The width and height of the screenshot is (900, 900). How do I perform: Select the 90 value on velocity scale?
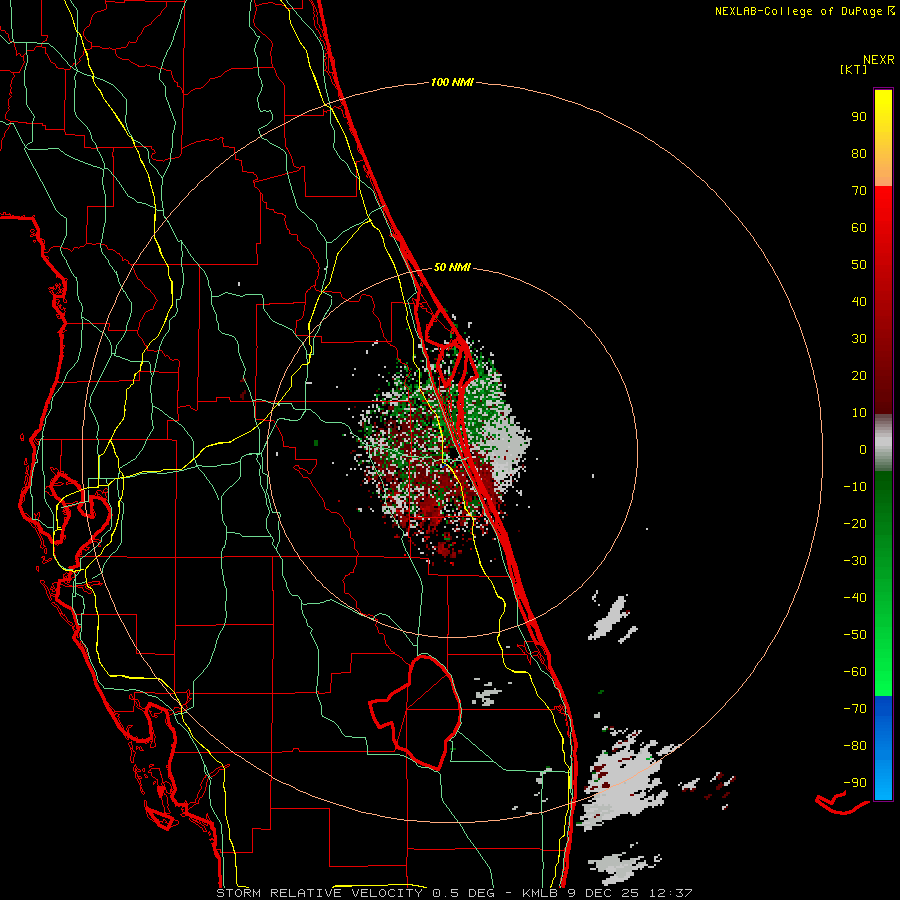[859, 117]
